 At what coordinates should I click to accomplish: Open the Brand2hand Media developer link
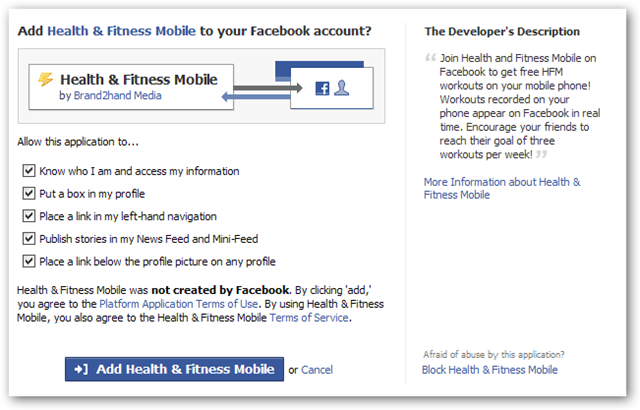coord(118,96)
